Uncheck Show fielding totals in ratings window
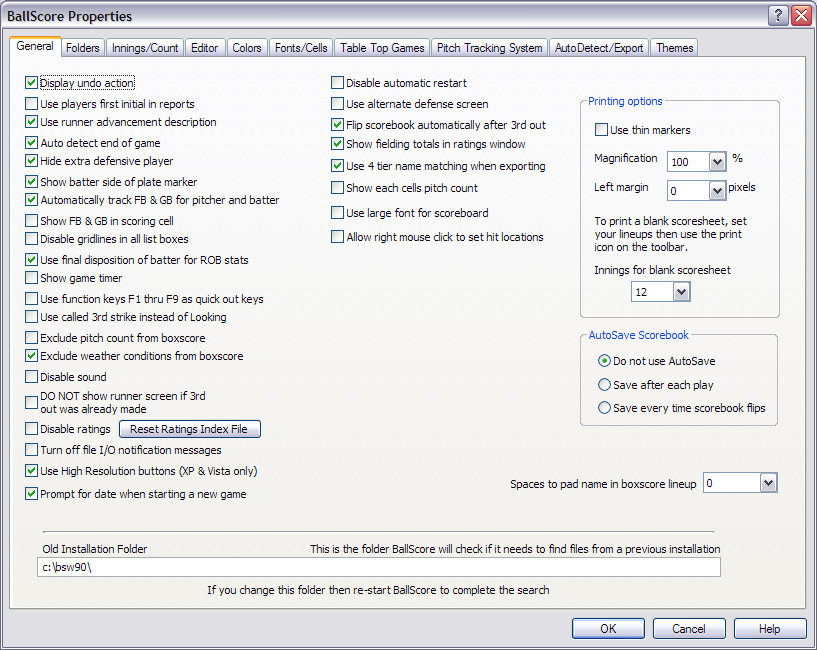 [337, 144]
